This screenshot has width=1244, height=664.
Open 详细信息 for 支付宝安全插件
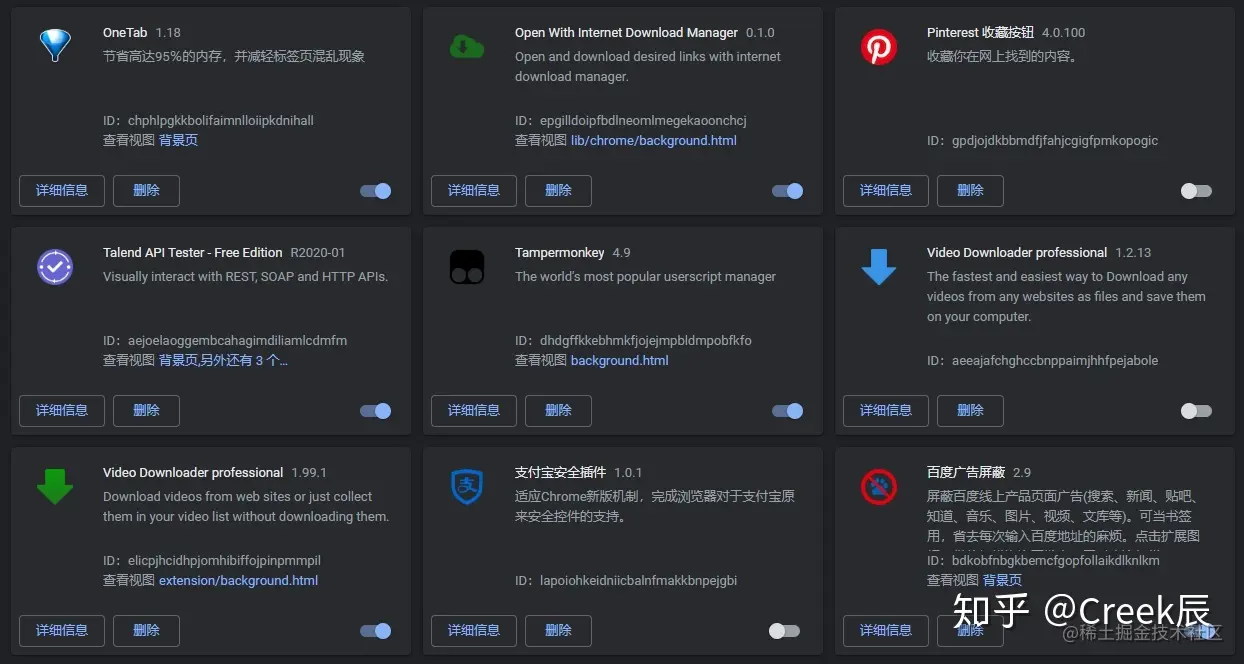tap(474, 630)
